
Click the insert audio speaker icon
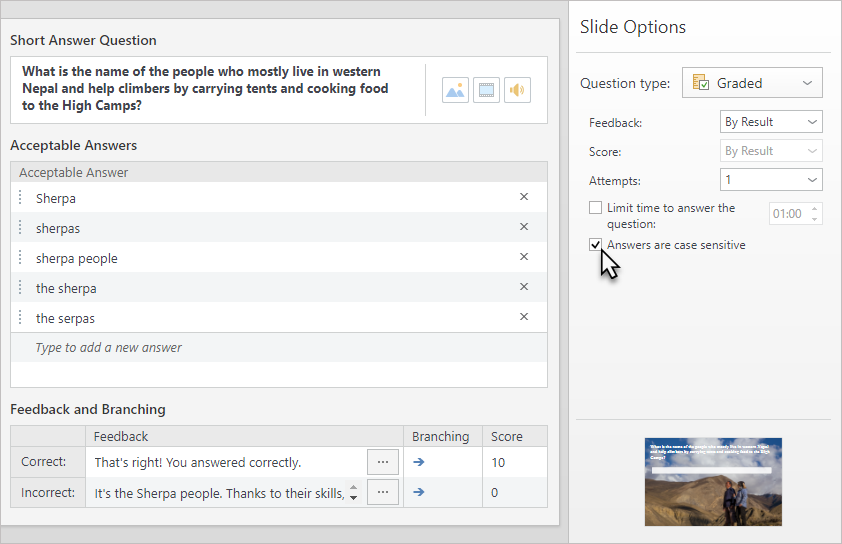click(x=517, y=90)
